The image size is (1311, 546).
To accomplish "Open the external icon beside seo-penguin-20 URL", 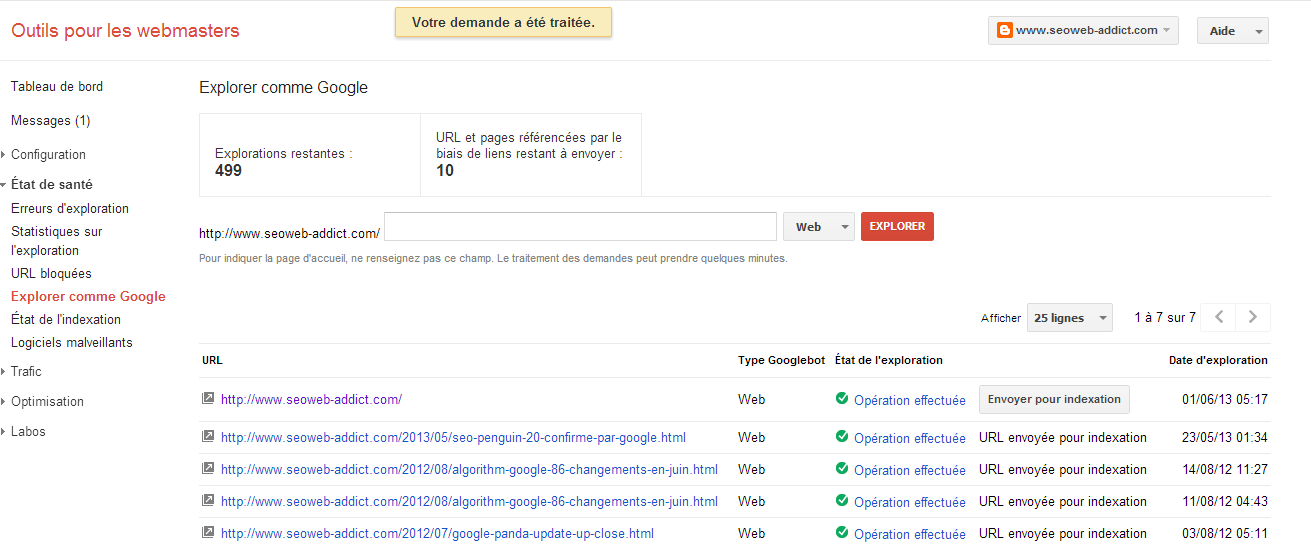I will [x=208, y=436].
